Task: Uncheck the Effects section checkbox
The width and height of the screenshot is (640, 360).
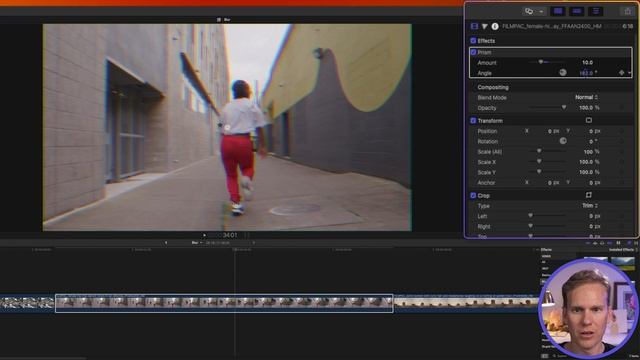Action: 473,41
